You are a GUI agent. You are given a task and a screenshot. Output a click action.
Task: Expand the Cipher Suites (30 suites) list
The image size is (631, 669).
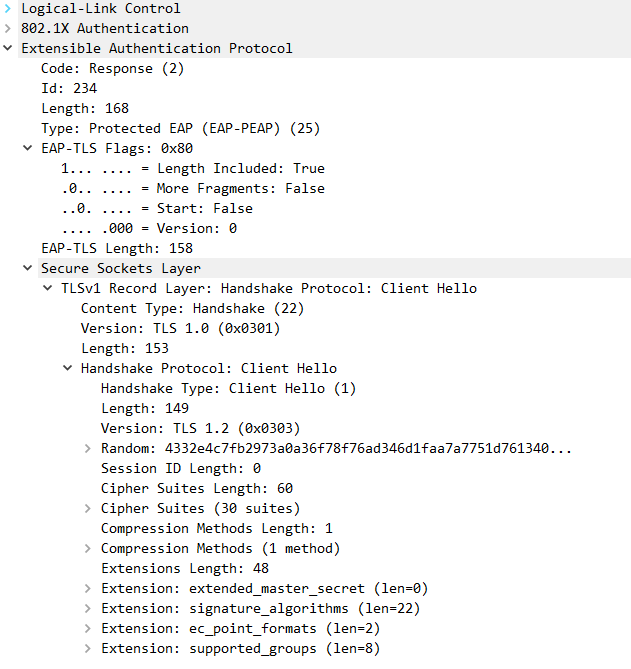click(x=89, y=508)
